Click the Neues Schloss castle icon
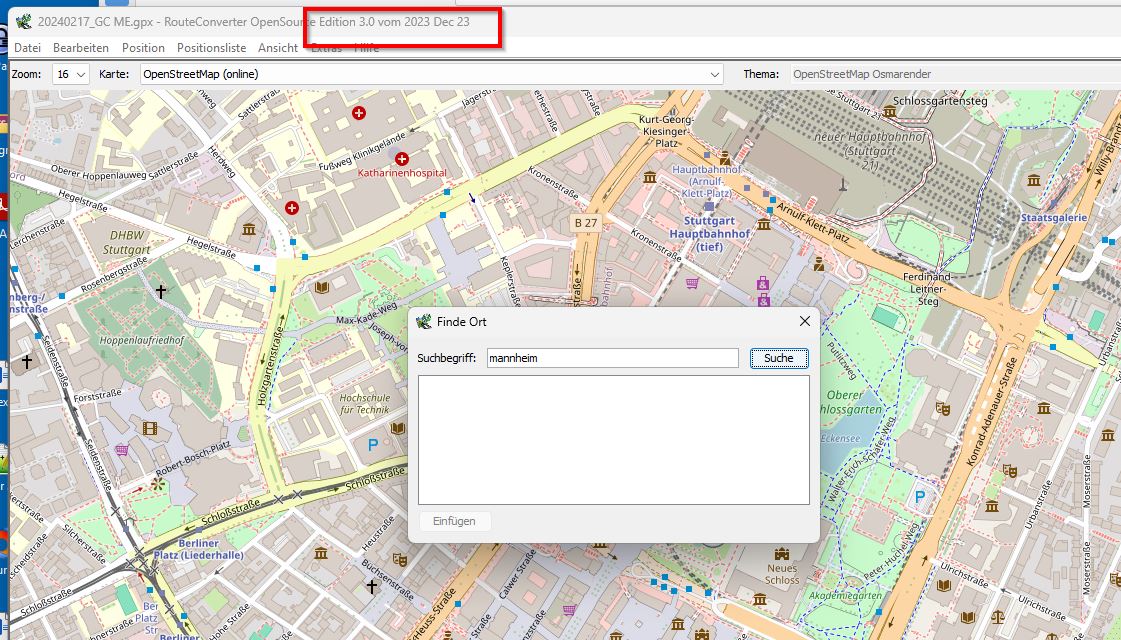 pos(781,553)
